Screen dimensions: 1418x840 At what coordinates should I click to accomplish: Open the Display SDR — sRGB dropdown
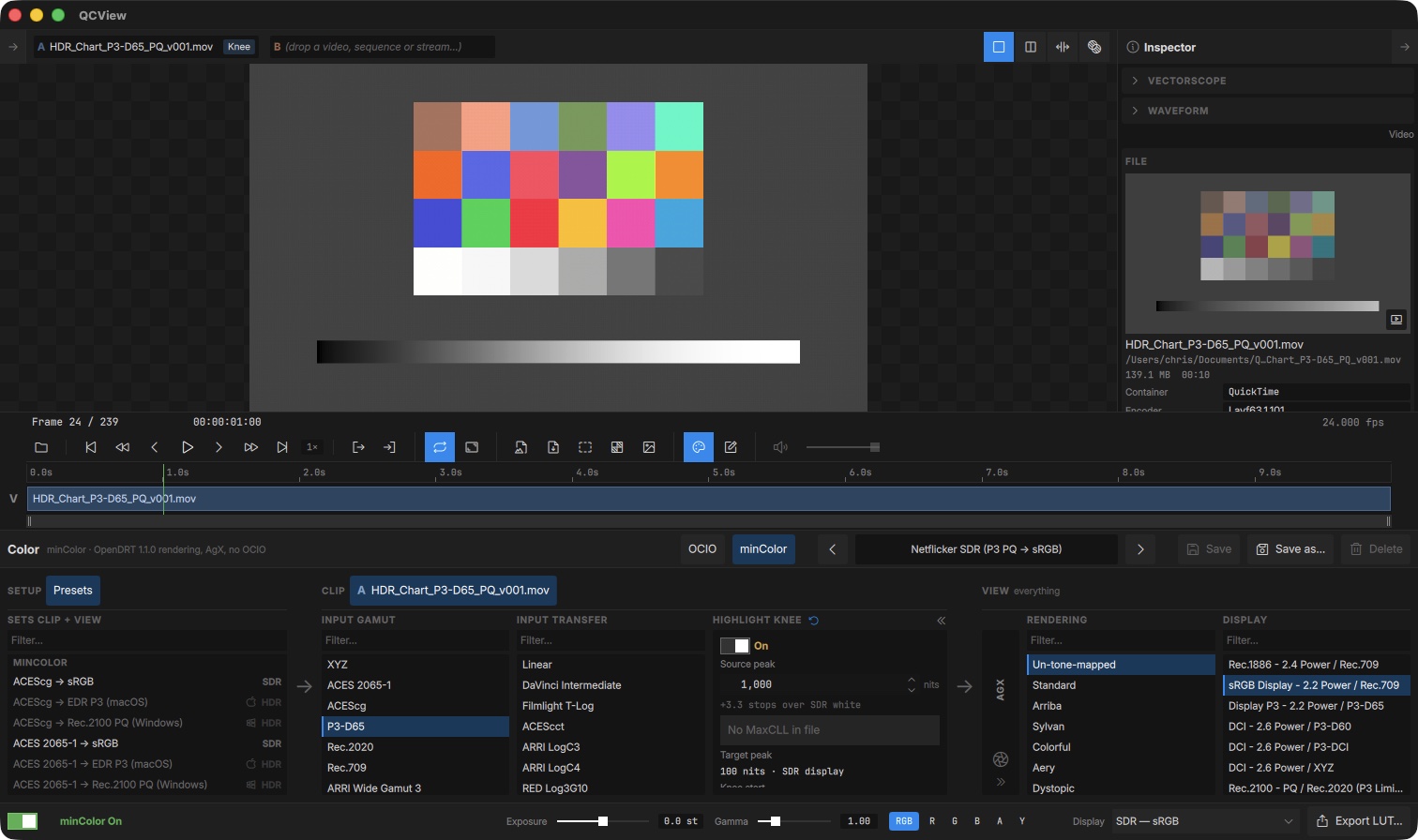coord(1206,821)
